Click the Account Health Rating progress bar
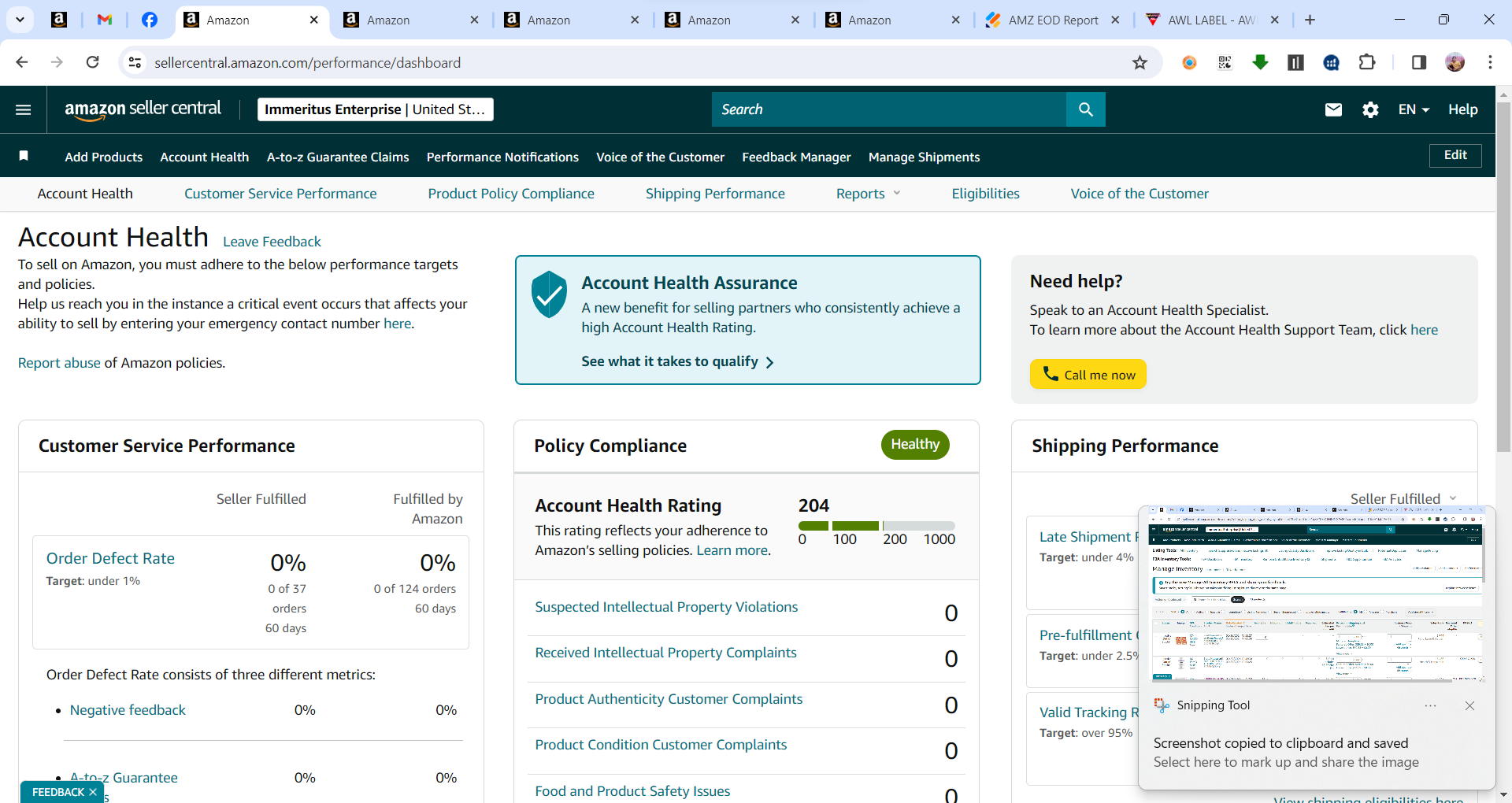The width and height of the screenshot is (1512, 803). pos(876,525)
